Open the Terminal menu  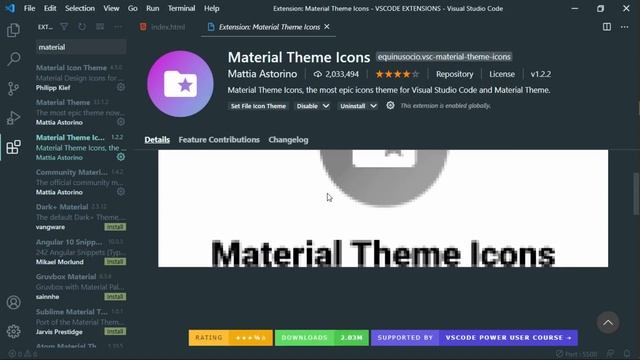pyautogui.click(x=181, y=8)
